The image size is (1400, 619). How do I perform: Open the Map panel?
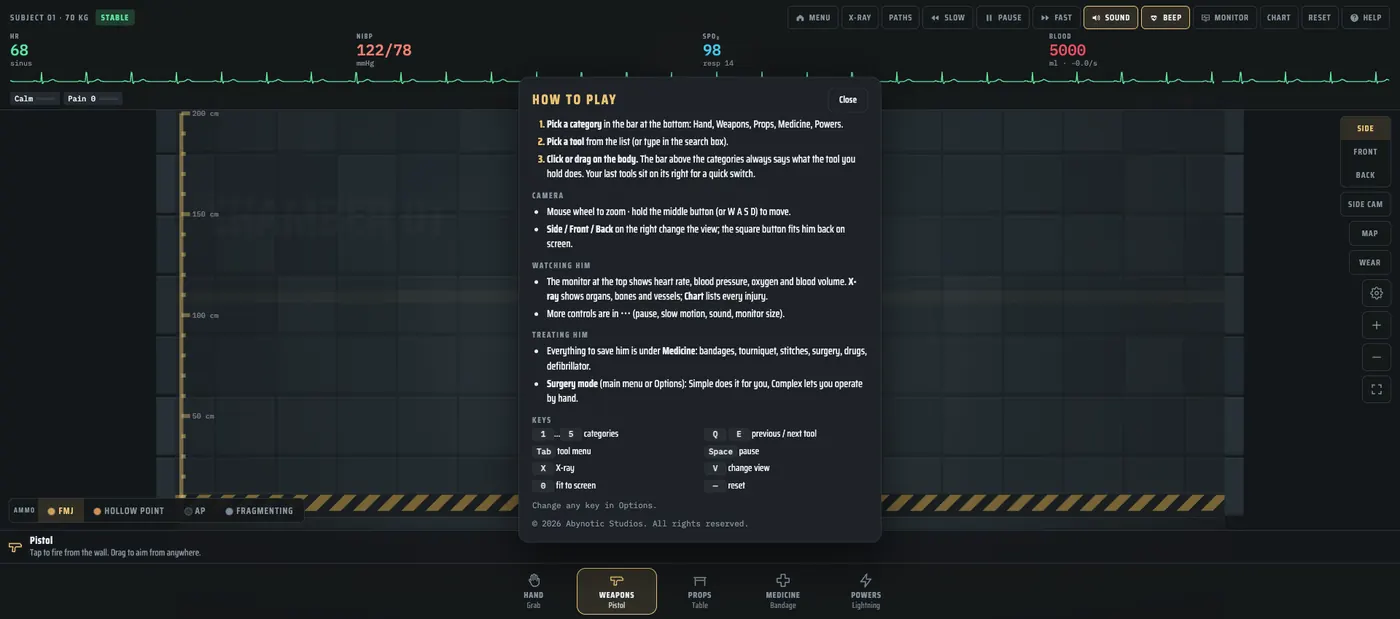pyautogui.click(x=1369, y=233)
